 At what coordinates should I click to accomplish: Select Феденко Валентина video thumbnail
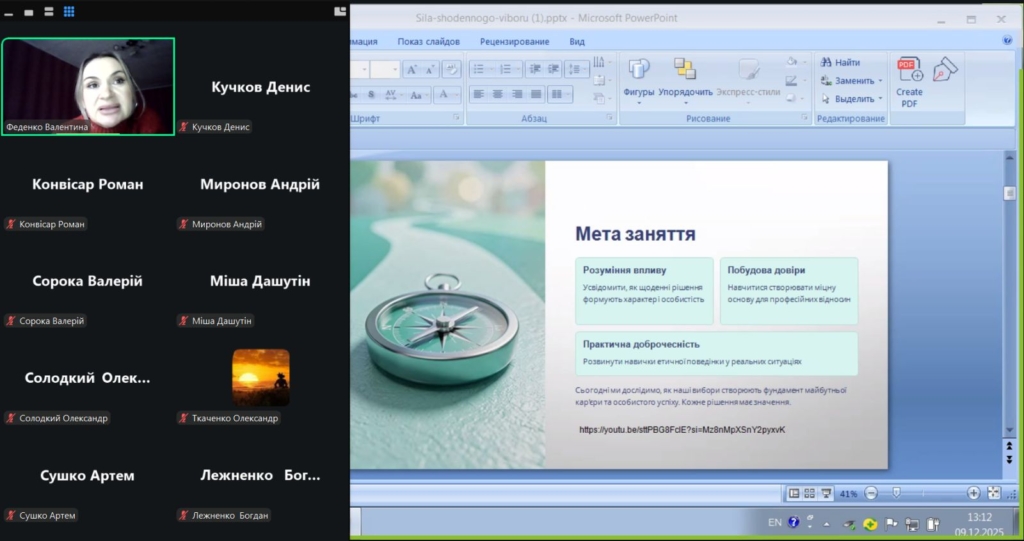[88, 86]
